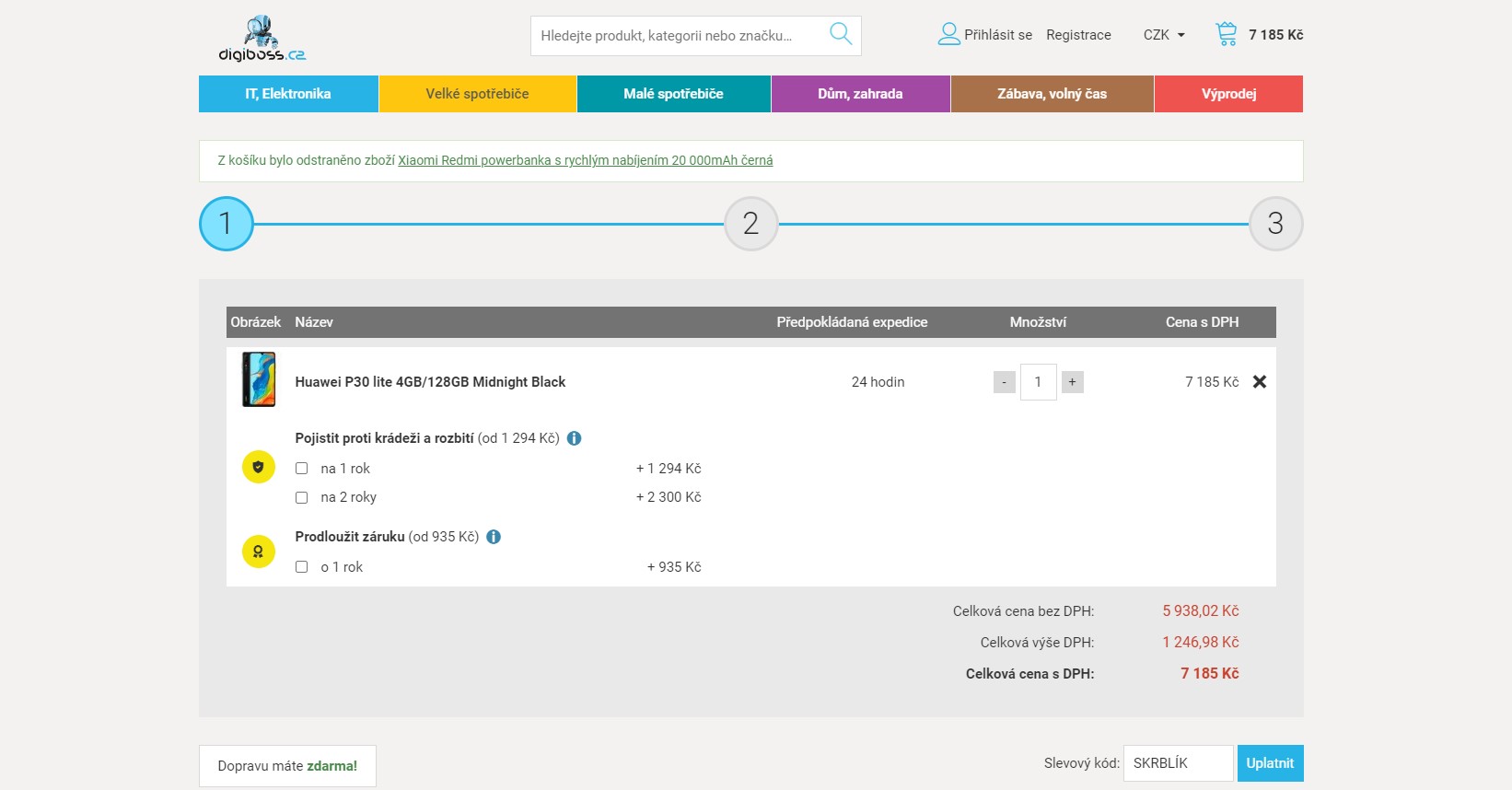Image resolution: width=1512 pixels, height=790 pixels.
Task: Check the 'na 1 rok' insurance option
Action: [x=301, y=468]
